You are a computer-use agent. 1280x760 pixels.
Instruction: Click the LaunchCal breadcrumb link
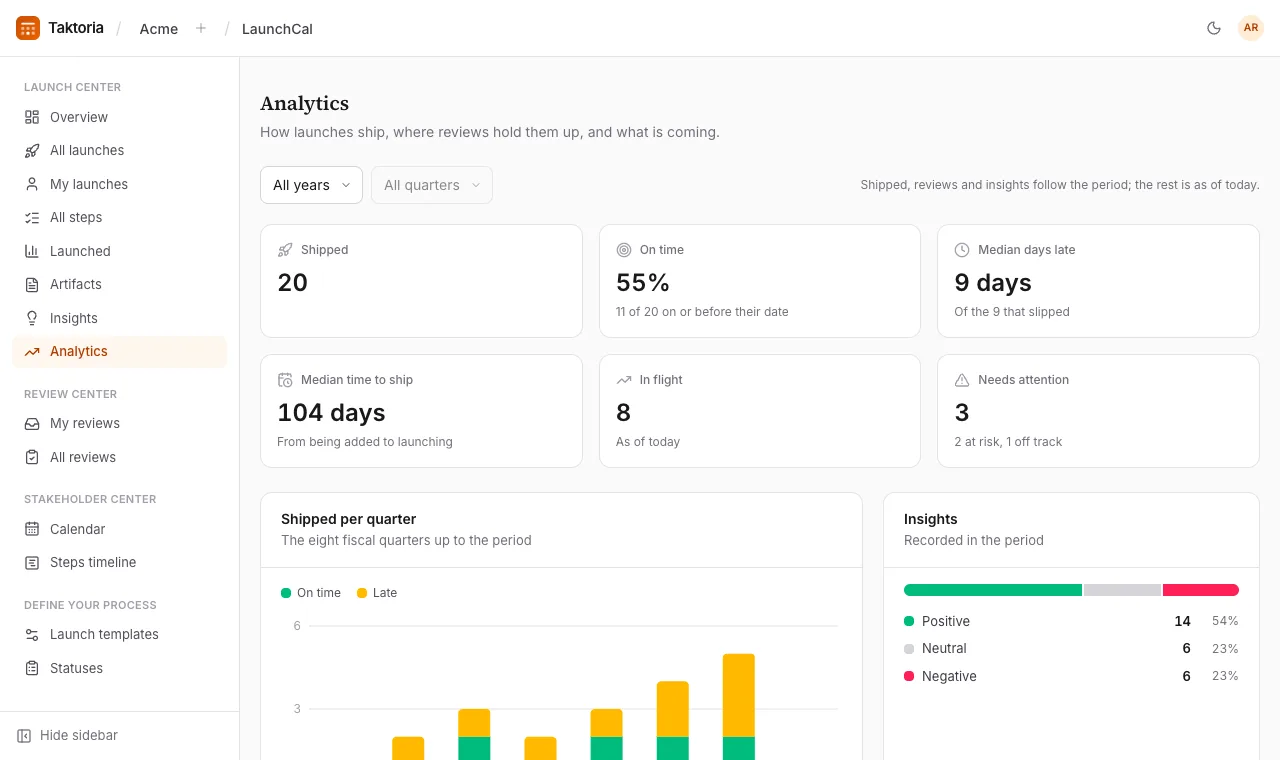coord(277,29)
